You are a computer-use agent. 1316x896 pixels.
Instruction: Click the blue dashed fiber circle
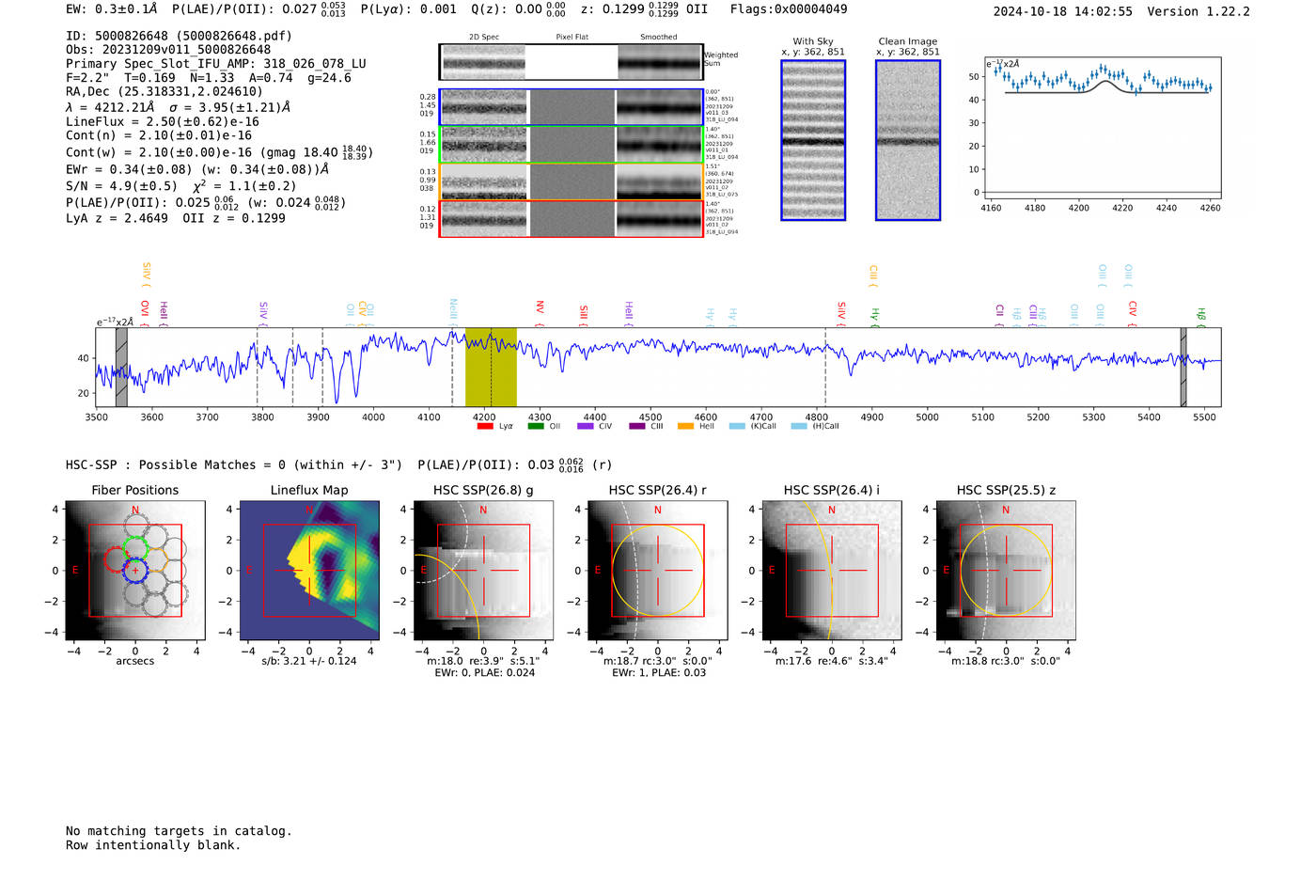(135, 570)
